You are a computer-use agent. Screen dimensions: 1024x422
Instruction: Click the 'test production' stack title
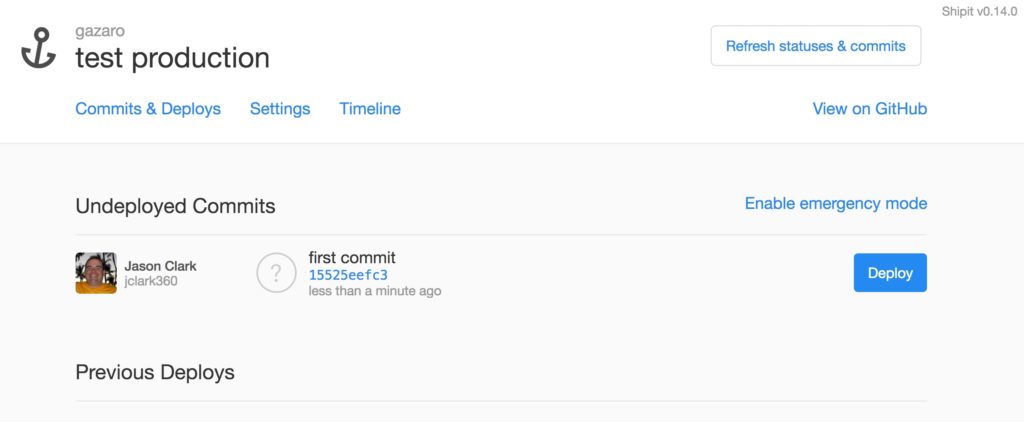172,58
